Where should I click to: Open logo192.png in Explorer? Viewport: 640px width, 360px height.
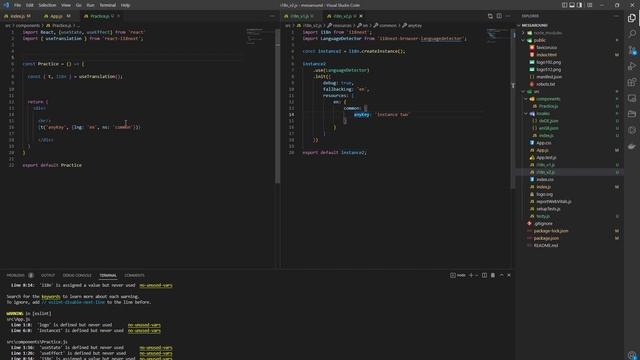[x=549, y=62]
